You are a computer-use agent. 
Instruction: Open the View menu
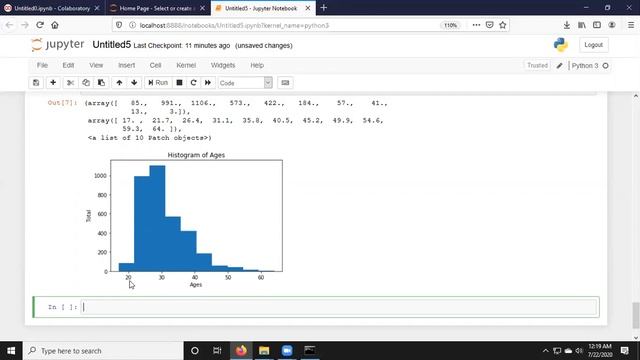click(96, 65)
